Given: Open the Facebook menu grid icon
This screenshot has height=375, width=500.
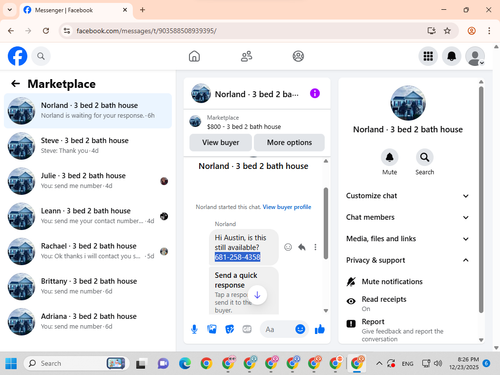Looking at the screenshot, I should 428,56.
